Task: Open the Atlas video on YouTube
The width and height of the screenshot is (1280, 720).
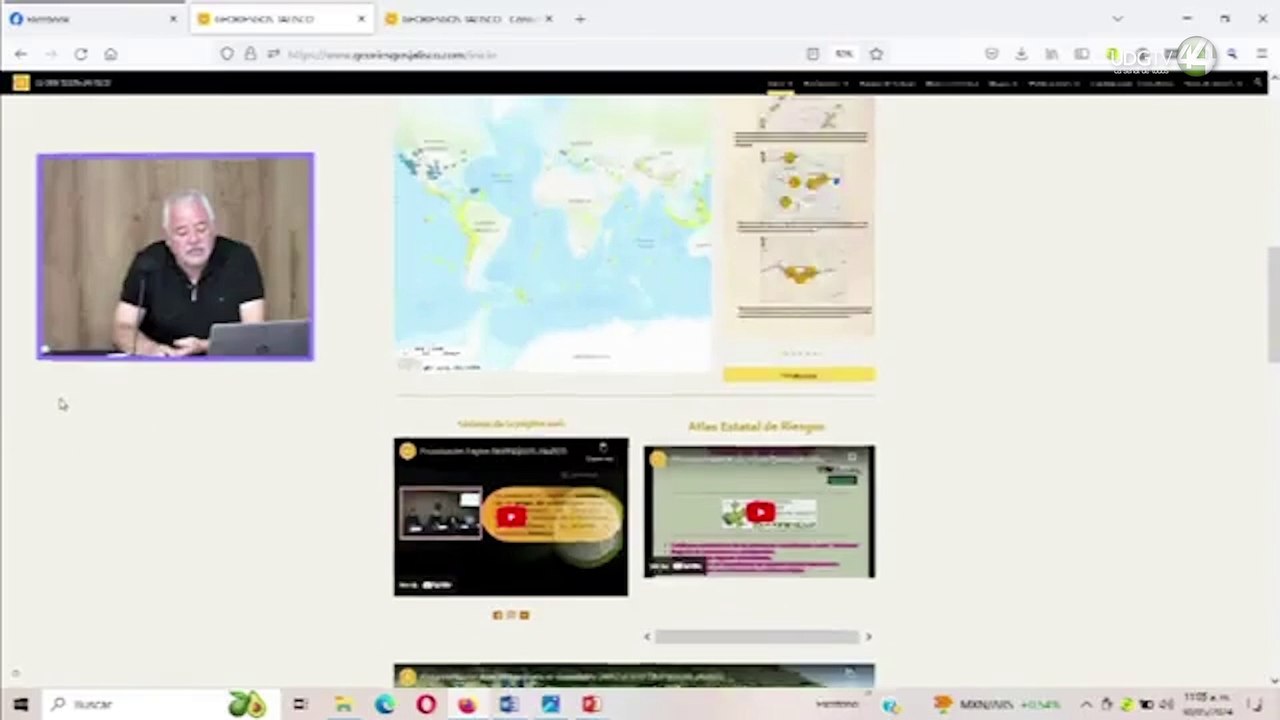Action: pos(687,567)
